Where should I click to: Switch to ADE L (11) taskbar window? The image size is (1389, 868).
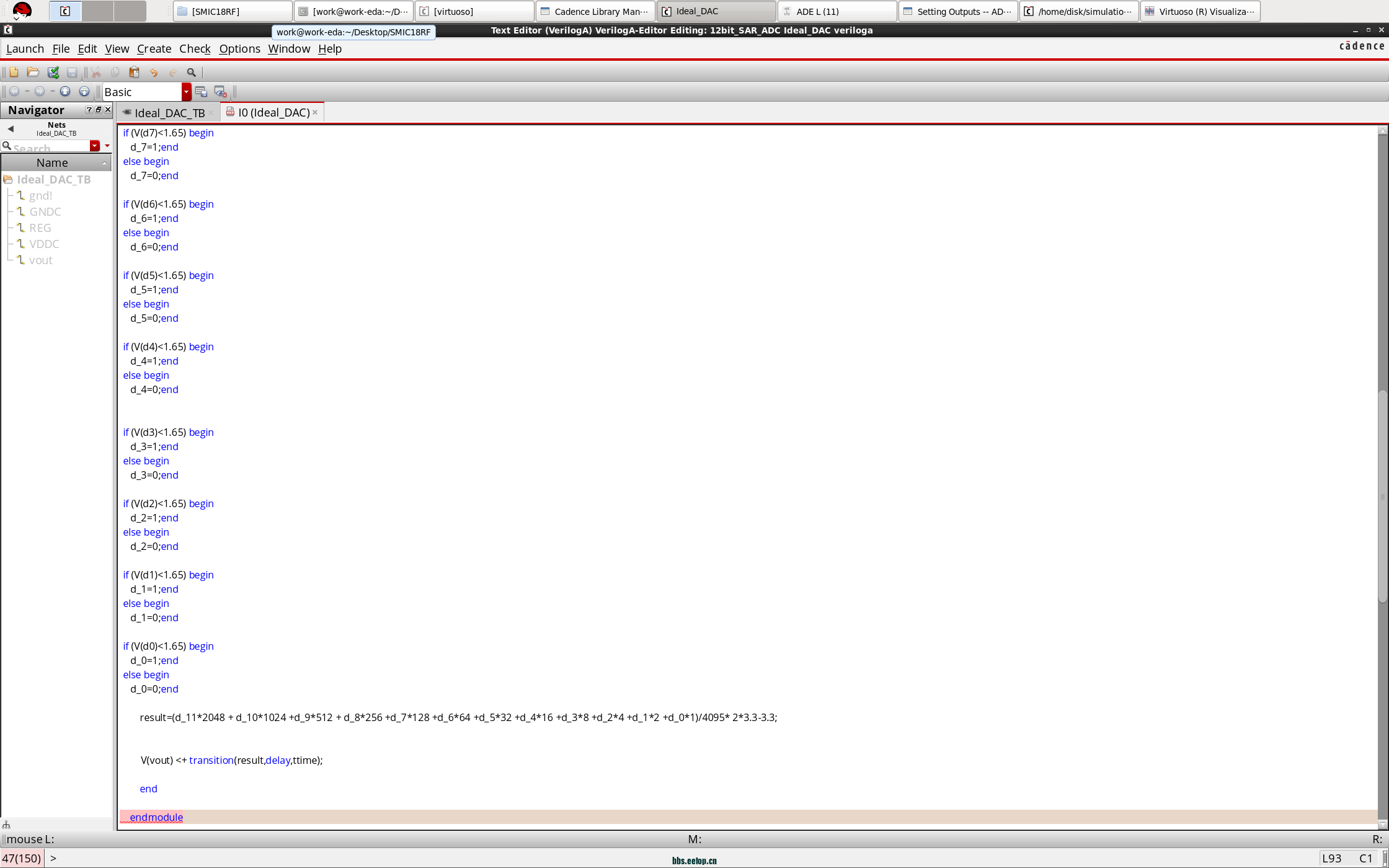click(x=838, y=11)
